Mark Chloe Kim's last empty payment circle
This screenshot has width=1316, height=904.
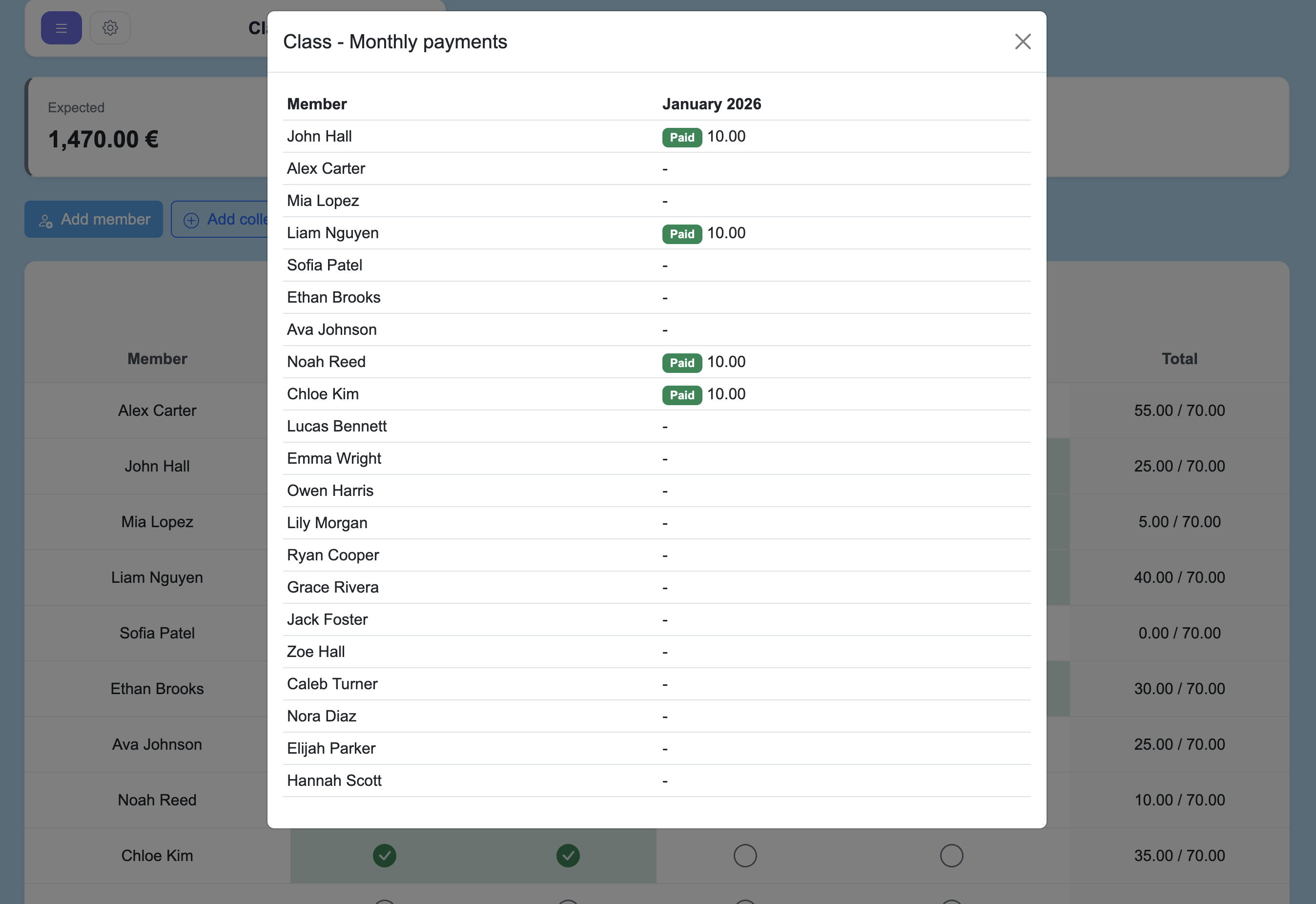click(x=951, y=855)
